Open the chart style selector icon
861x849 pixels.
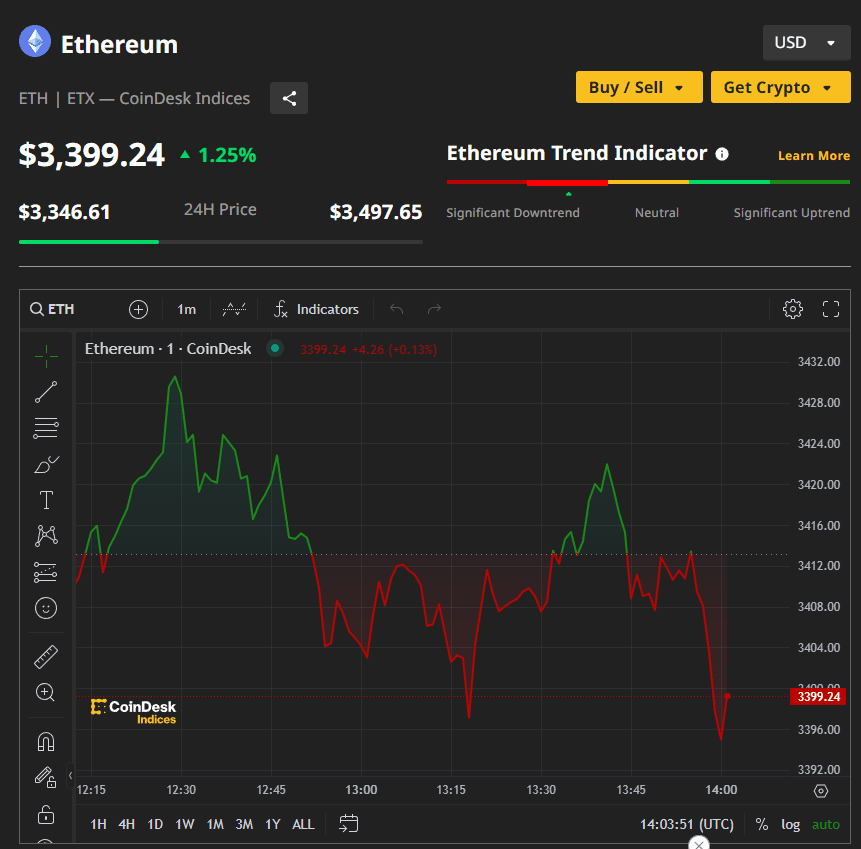point(234,309)
